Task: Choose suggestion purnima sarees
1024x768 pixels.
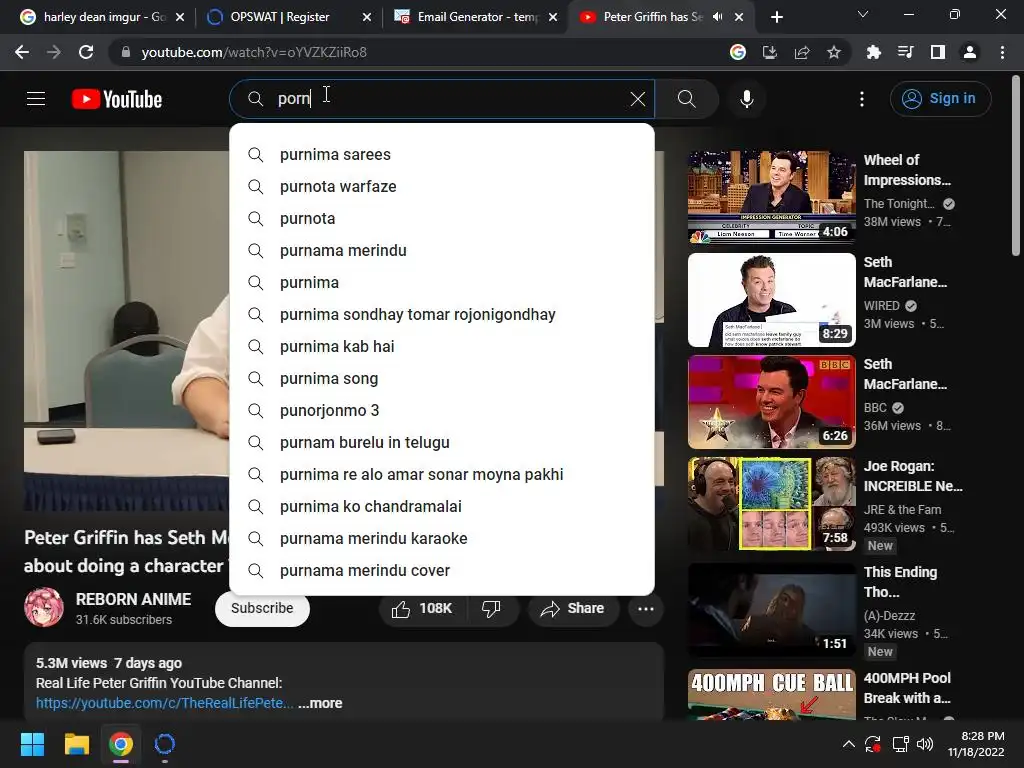Action: click(442, 155)
